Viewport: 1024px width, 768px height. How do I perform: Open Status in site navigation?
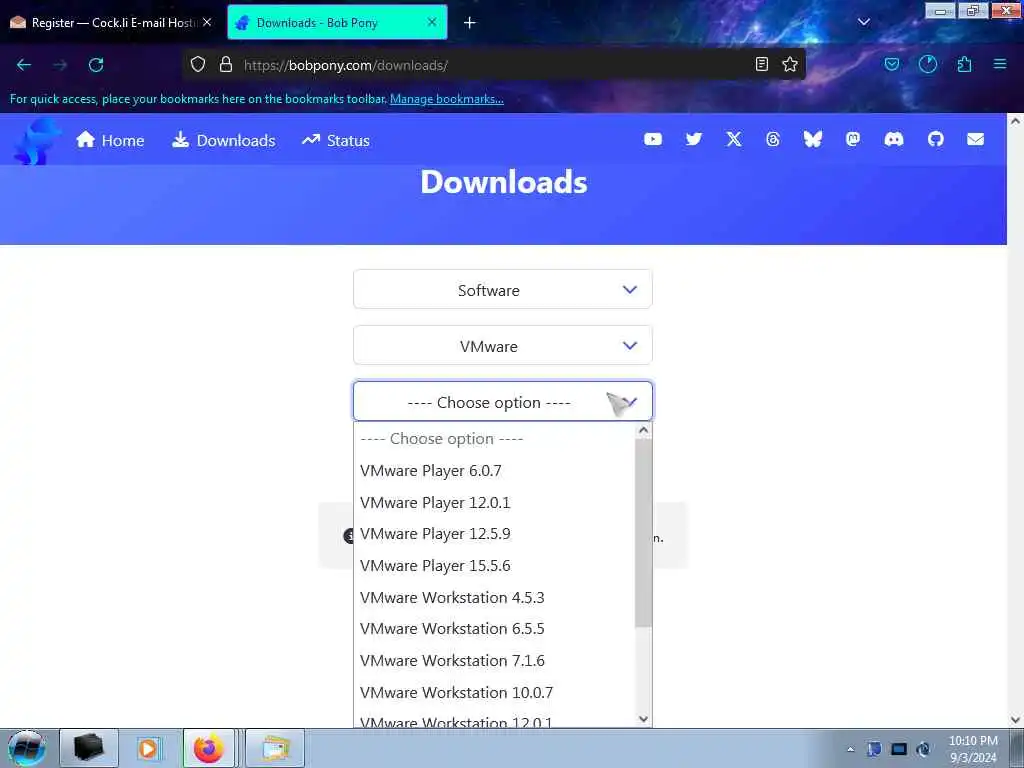[x=336, y=140]
